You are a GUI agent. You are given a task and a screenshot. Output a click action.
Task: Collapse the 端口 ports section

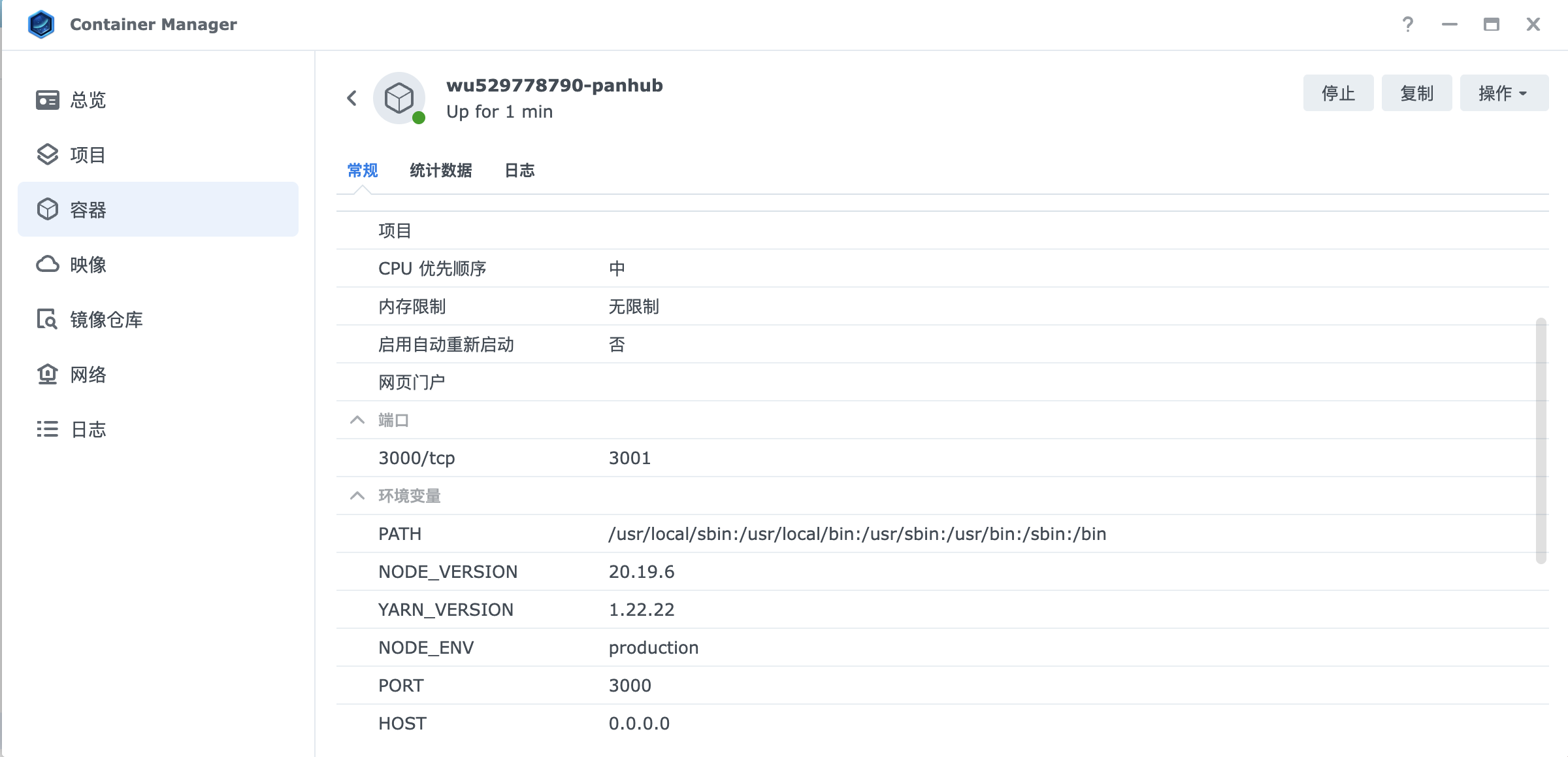point(357,420)
